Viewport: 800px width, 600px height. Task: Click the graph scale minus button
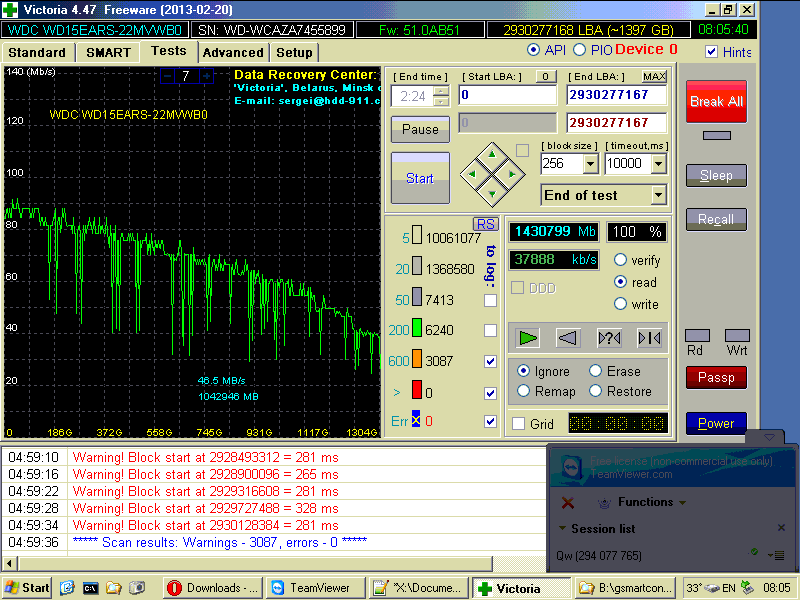pos(167,76)
